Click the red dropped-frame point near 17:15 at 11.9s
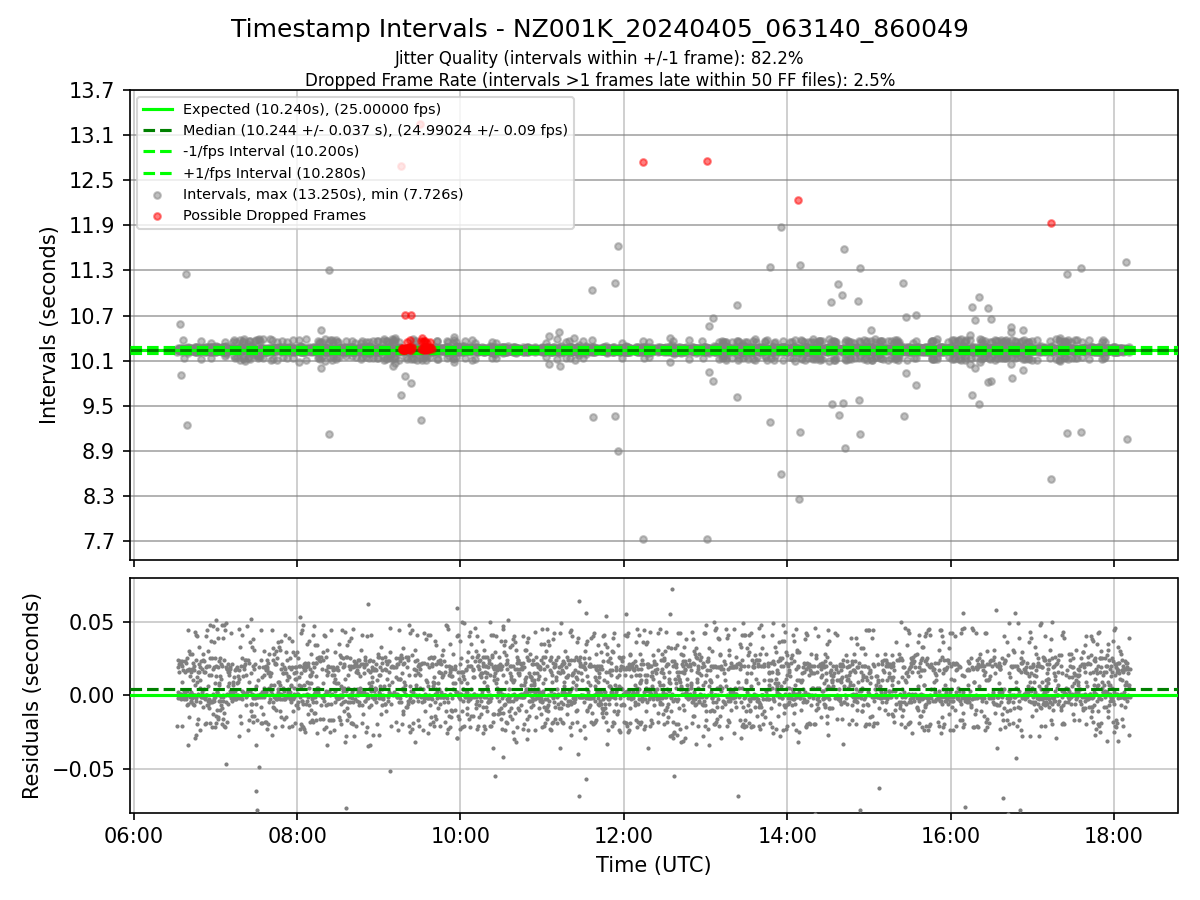 [x=1051, y=223]
